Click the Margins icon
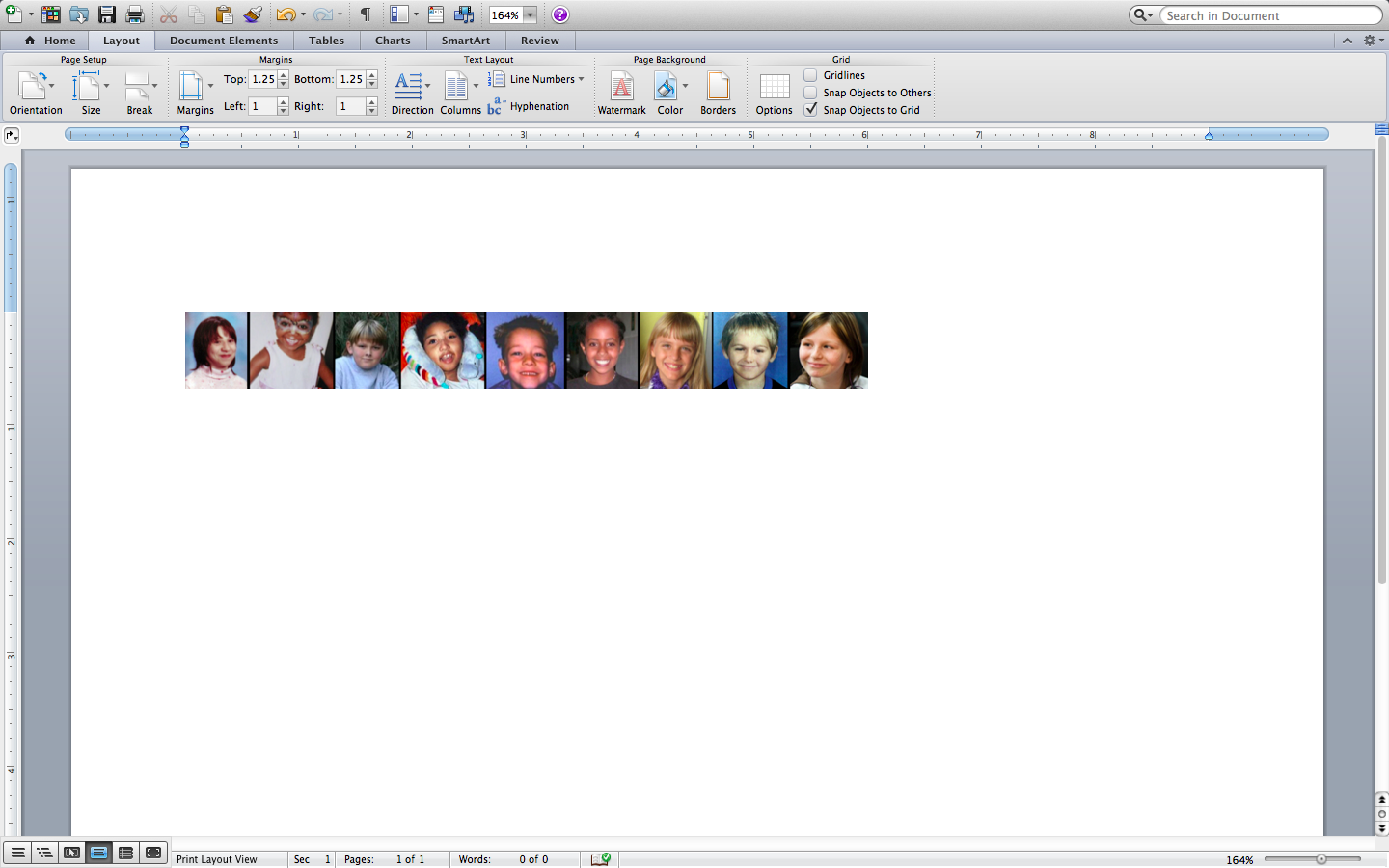This screenshot has height=868, width=1389. pyautogui.click(x=191, y=87)
